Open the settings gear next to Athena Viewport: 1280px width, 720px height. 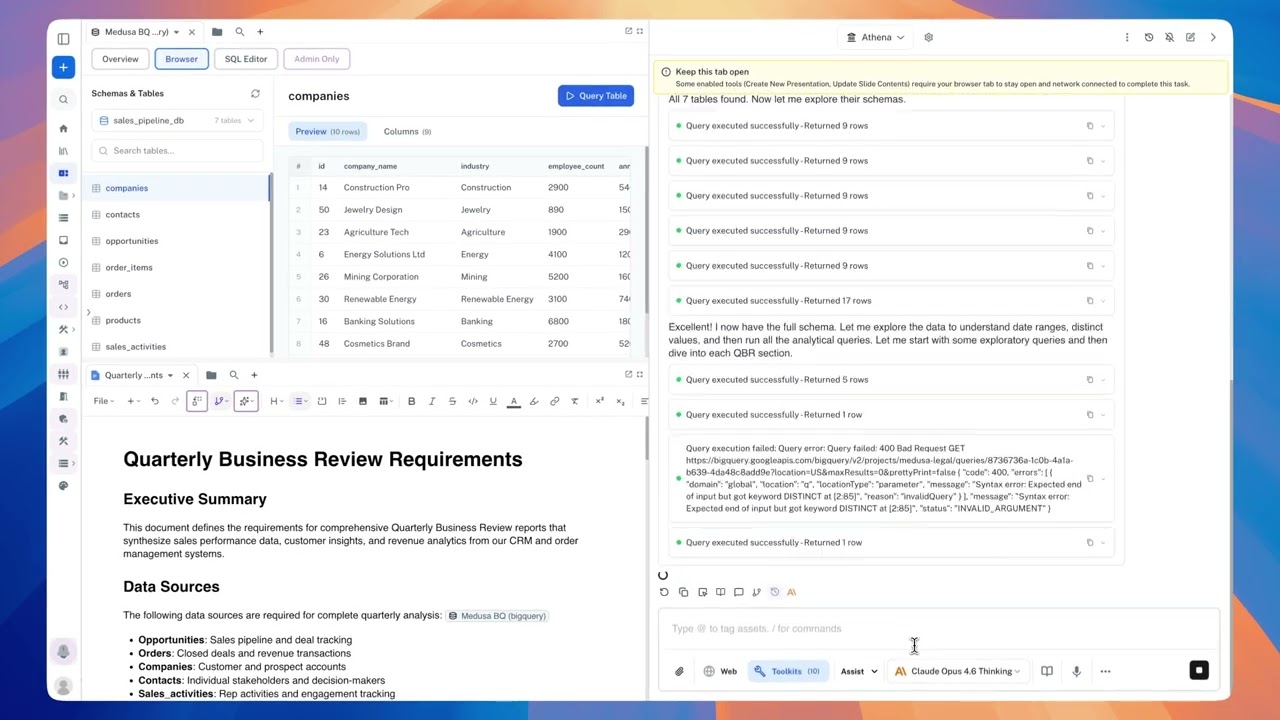coord(928,37)
